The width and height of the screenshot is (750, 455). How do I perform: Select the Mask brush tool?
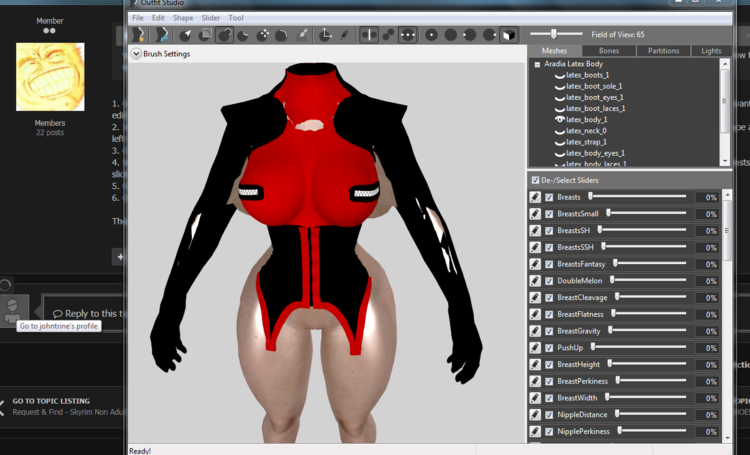[x=206, y=35]
